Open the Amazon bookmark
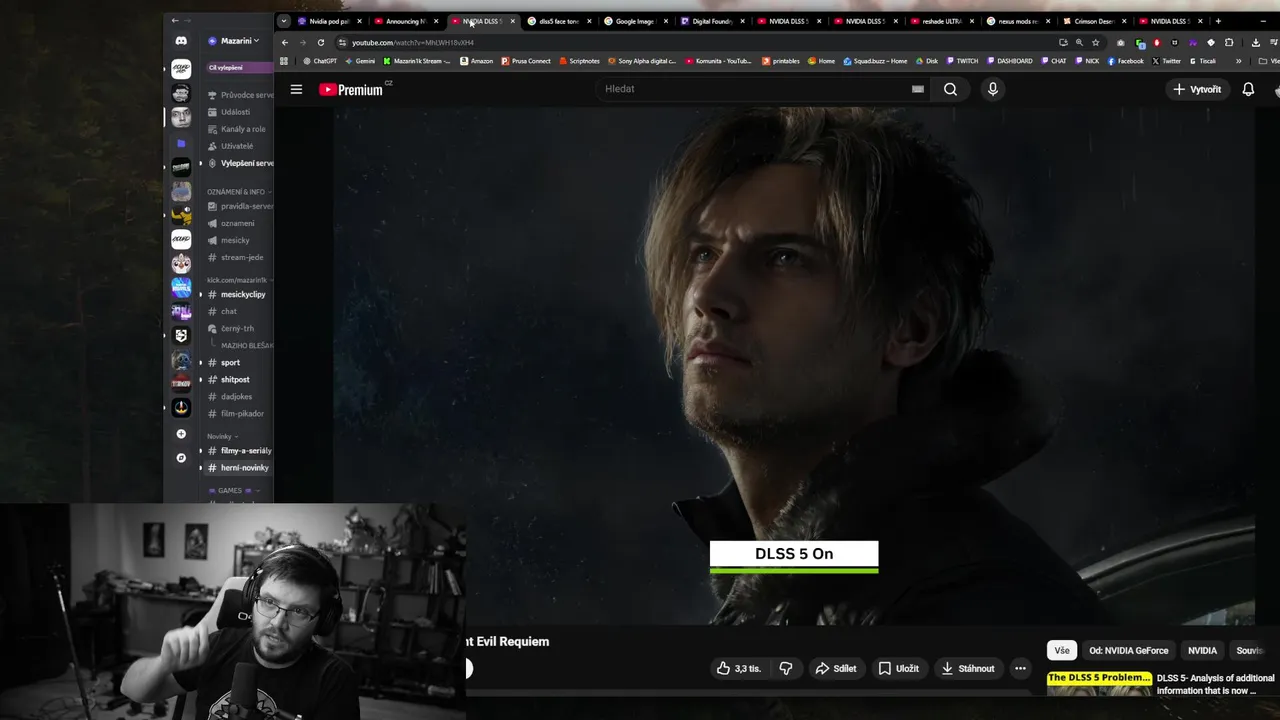The height and width of the screenshot is (720, 1280). 476,61
